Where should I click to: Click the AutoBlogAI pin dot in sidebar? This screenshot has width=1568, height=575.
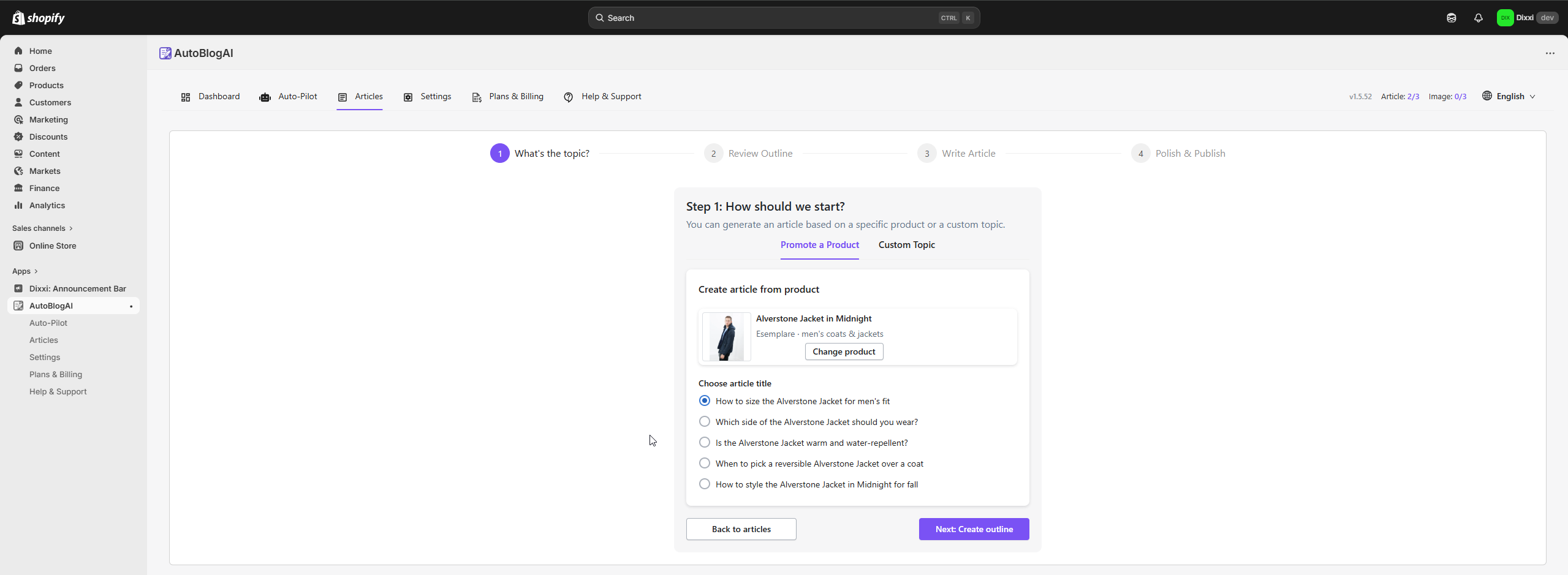click(x=131, y=306)
